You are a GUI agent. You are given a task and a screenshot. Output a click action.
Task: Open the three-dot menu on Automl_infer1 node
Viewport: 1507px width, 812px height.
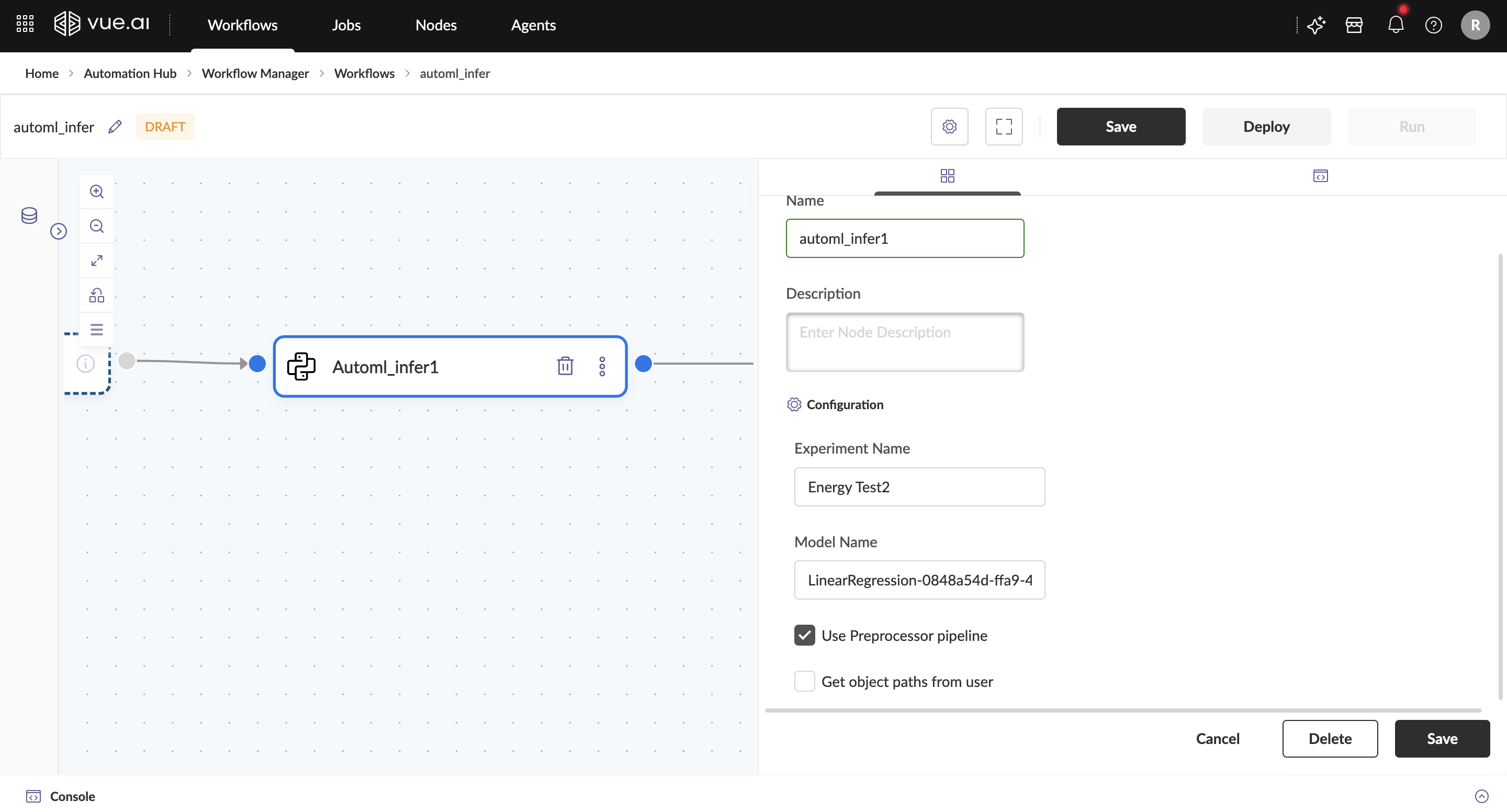pos(602,366)
